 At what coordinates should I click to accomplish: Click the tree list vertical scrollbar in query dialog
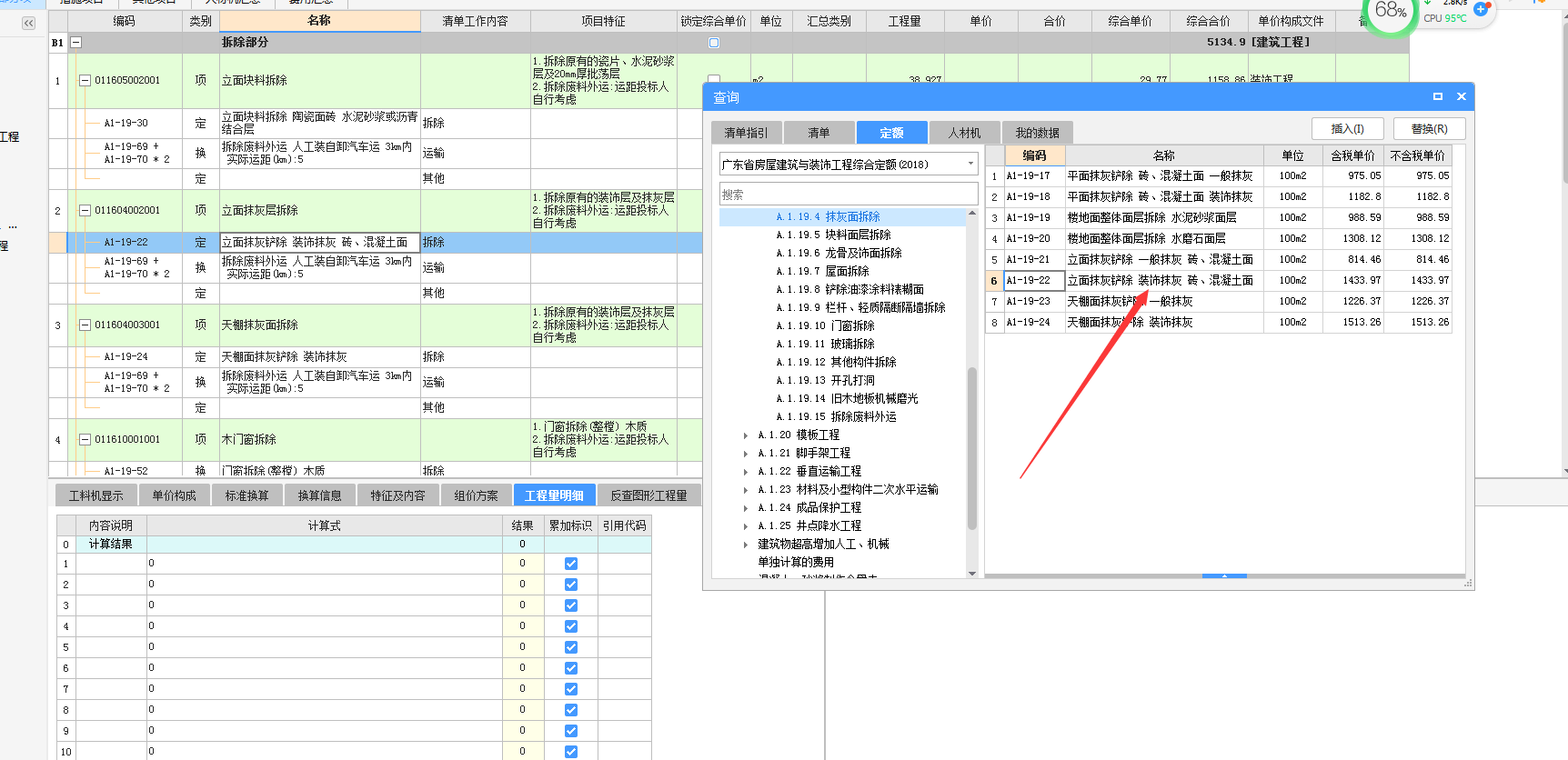coord(972,448)
